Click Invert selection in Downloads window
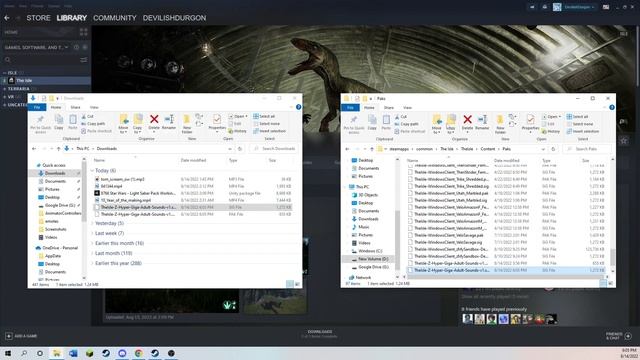The image size is (640, 360). [269, 131]
